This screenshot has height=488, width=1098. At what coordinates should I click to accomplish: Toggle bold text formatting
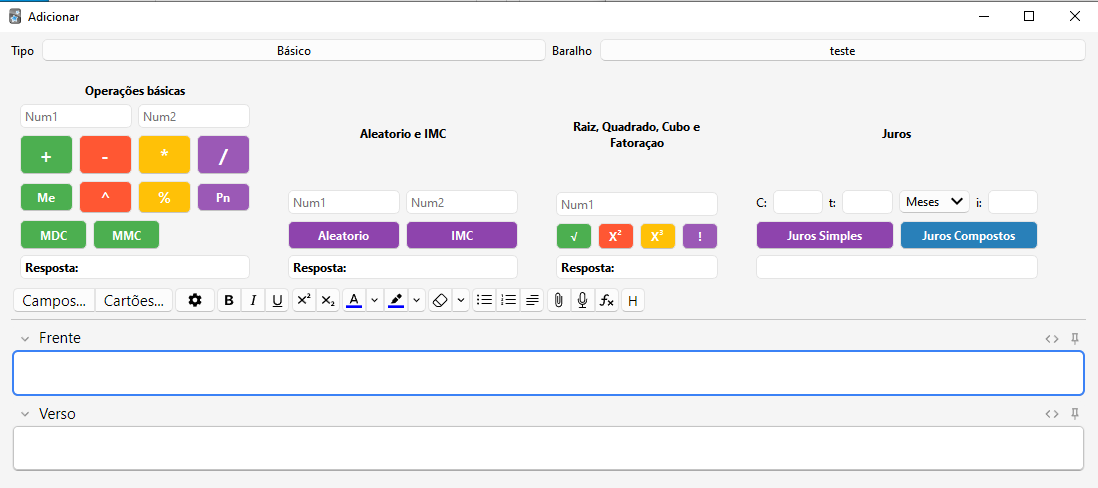point(229,300)
